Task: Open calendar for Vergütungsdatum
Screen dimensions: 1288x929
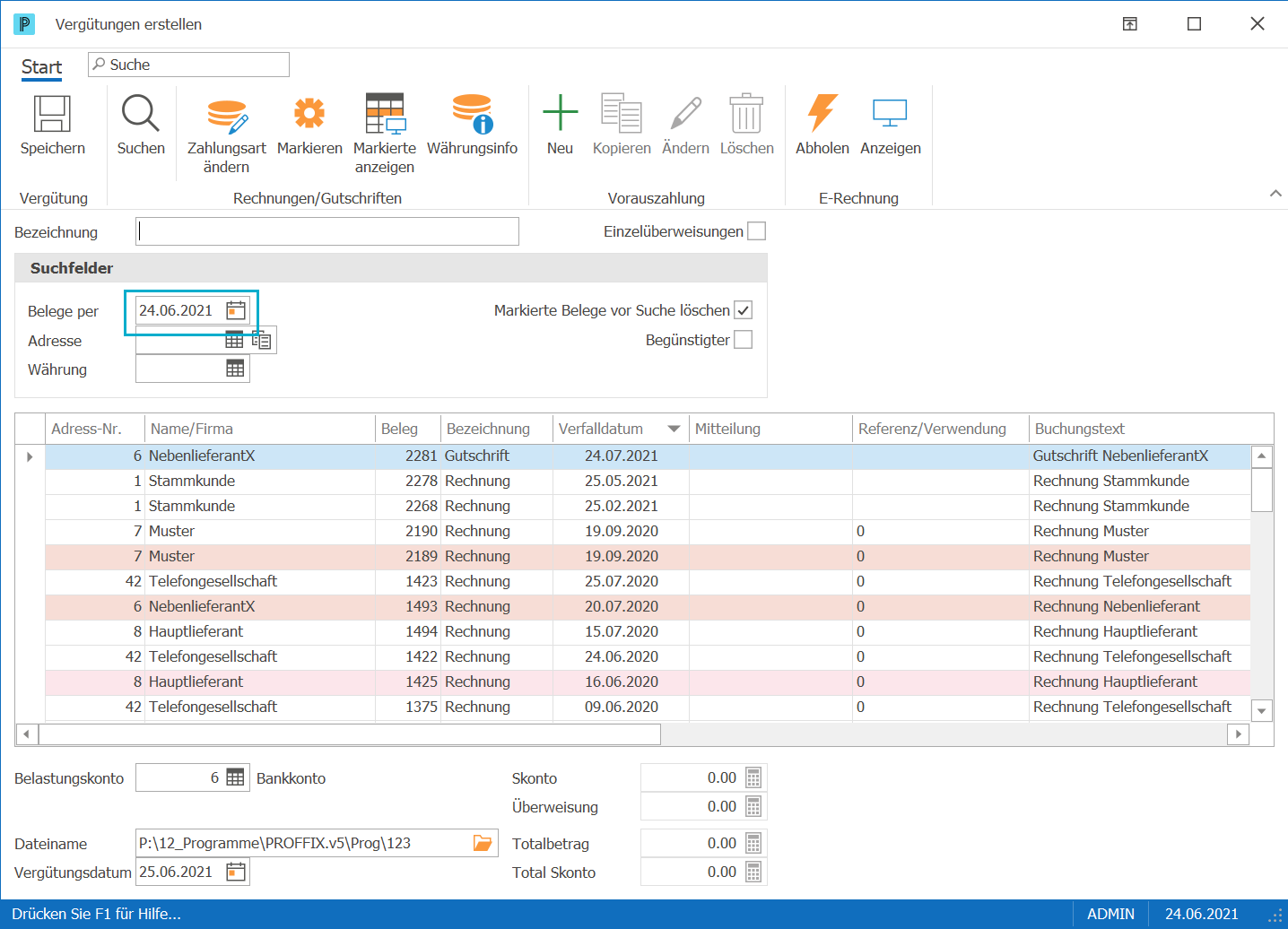Action: [x=236, y=872]
